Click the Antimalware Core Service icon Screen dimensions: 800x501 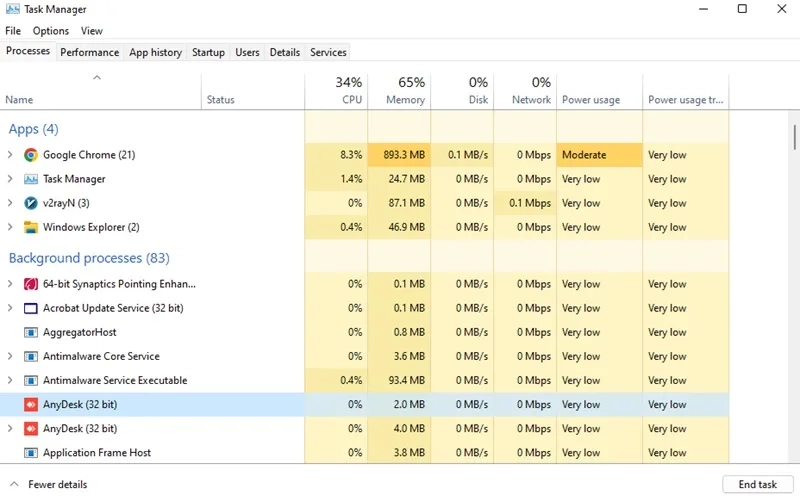tap(31, 356)
